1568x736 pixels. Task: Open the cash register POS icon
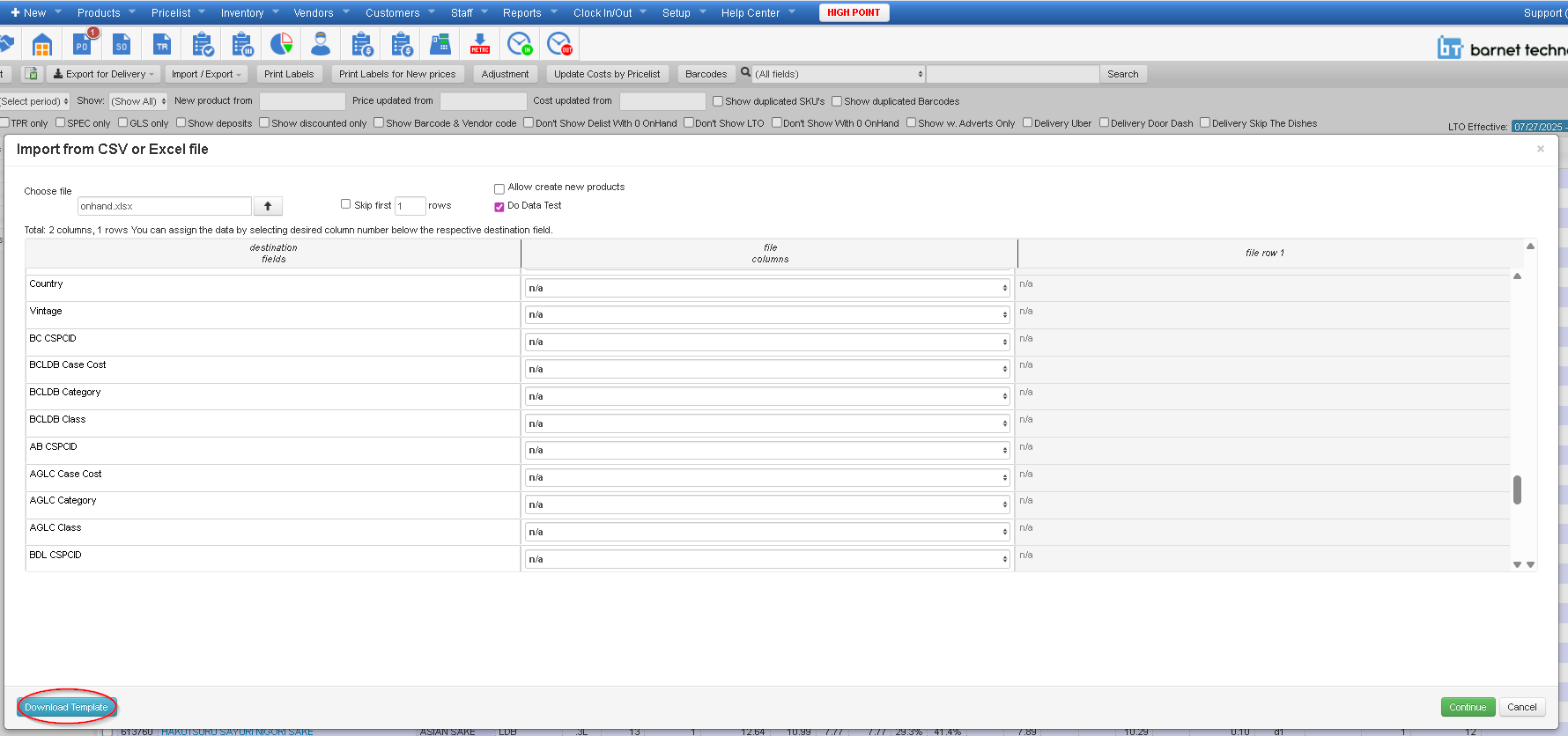tap(440, 45)
